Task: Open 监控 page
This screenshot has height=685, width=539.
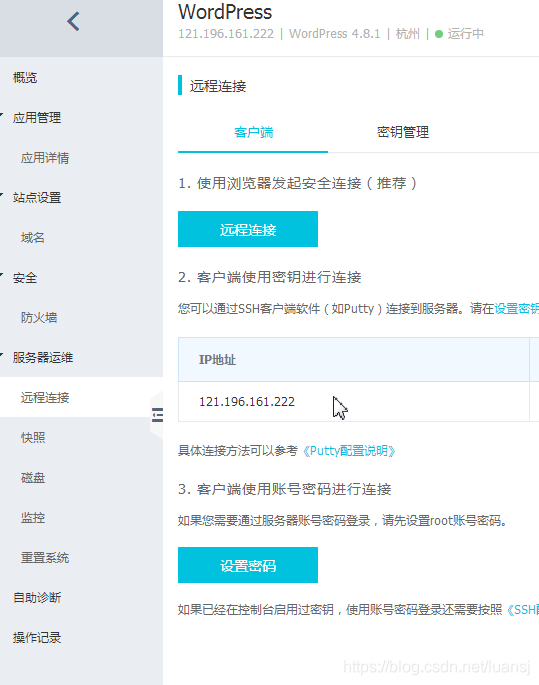Action: 33,518
